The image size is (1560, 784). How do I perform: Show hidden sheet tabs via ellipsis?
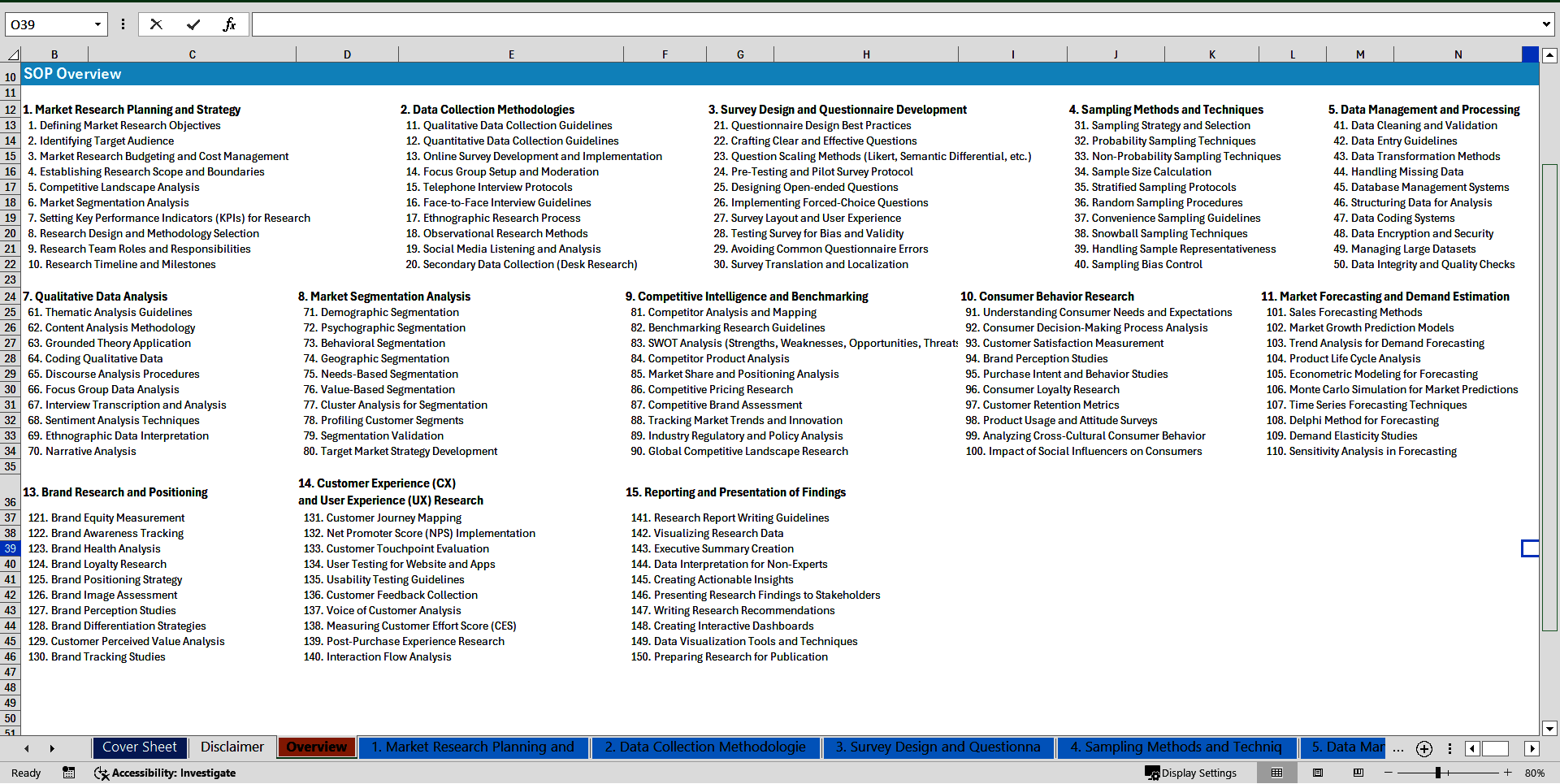1397,748
